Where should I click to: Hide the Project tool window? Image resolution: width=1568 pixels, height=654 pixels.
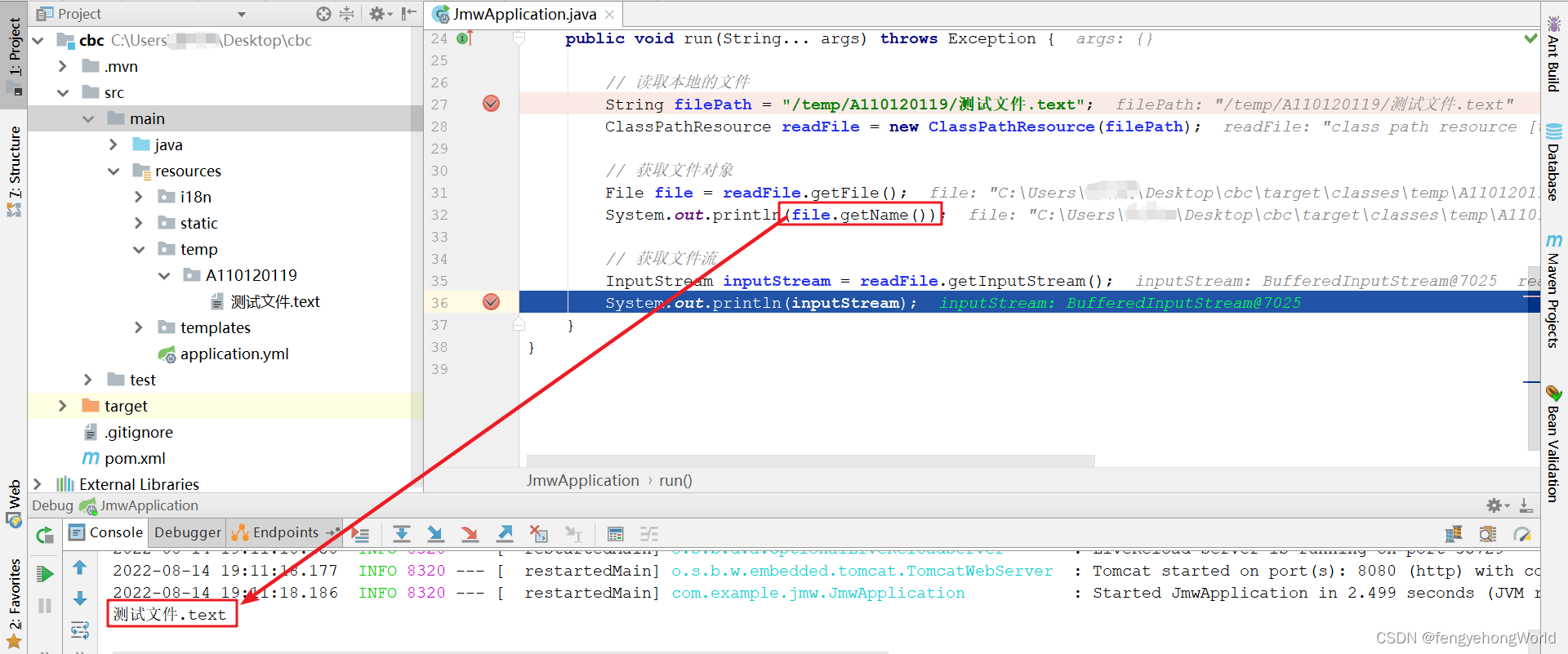coord(409,14)
